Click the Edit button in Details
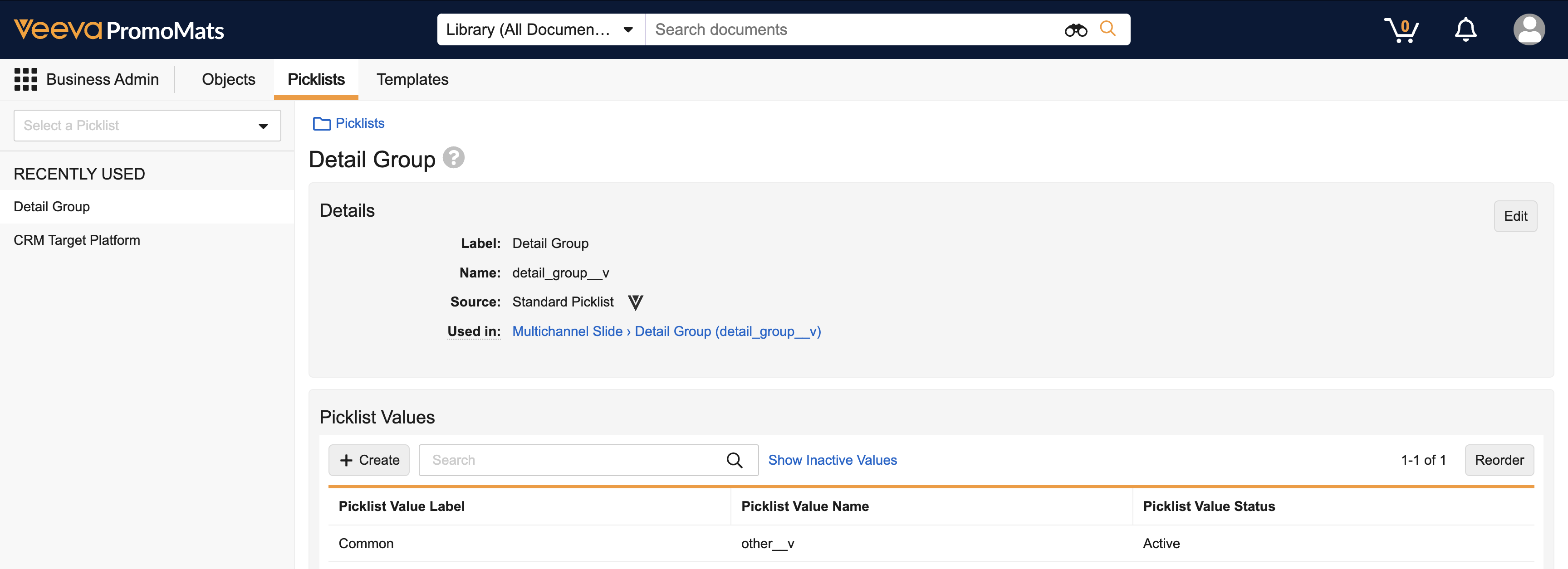This screenshot has height=569, width=1568. point(1514,216)
